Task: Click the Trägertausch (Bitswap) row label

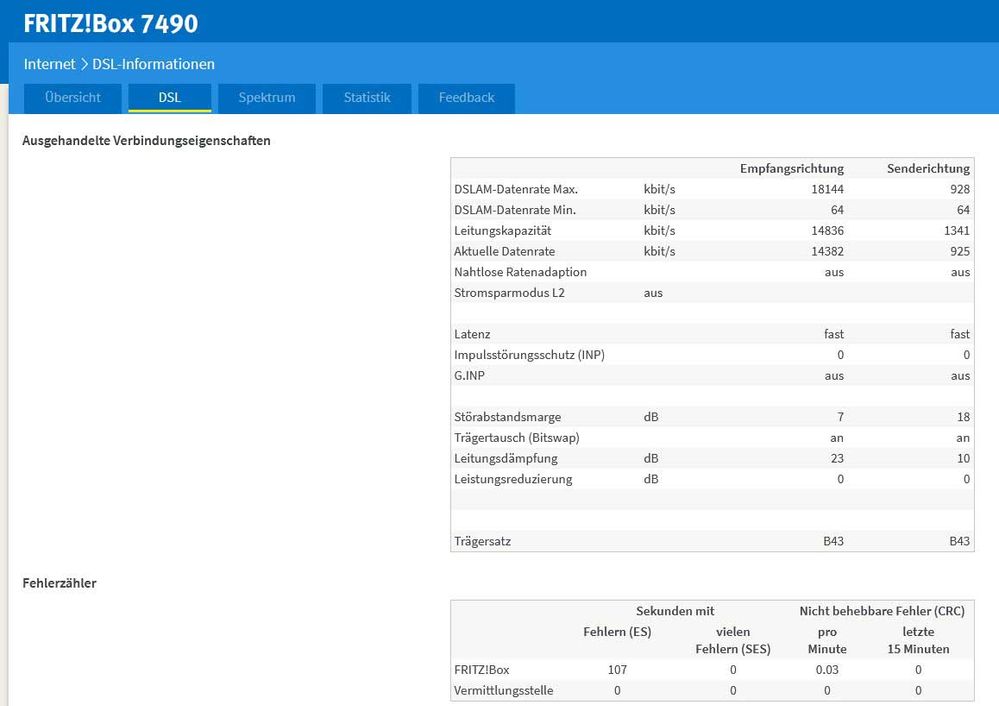Action: (516, 438)
